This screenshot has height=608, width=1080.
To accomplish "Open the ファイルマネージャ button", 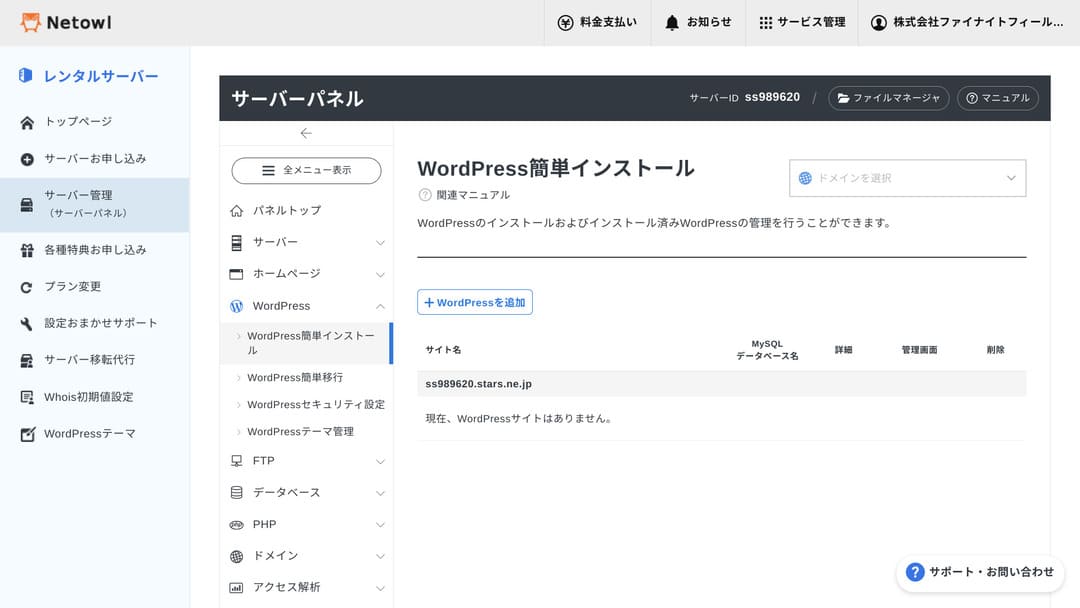I will click(888, 98).
